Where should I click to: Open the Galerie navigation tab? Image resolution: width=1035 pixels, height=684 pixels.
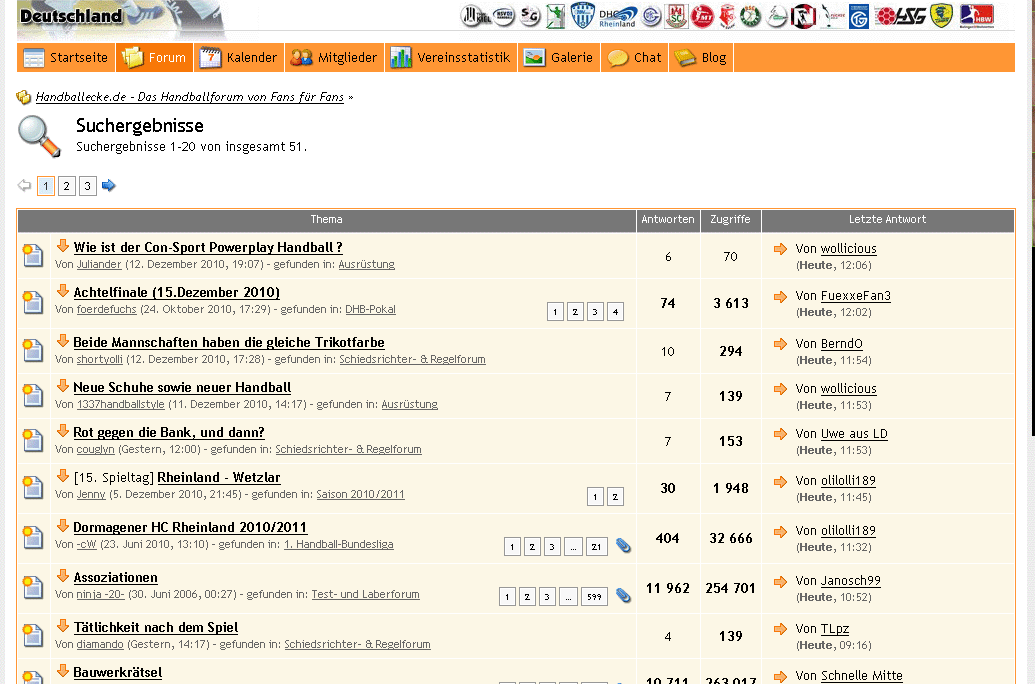(x=559, y=58)
